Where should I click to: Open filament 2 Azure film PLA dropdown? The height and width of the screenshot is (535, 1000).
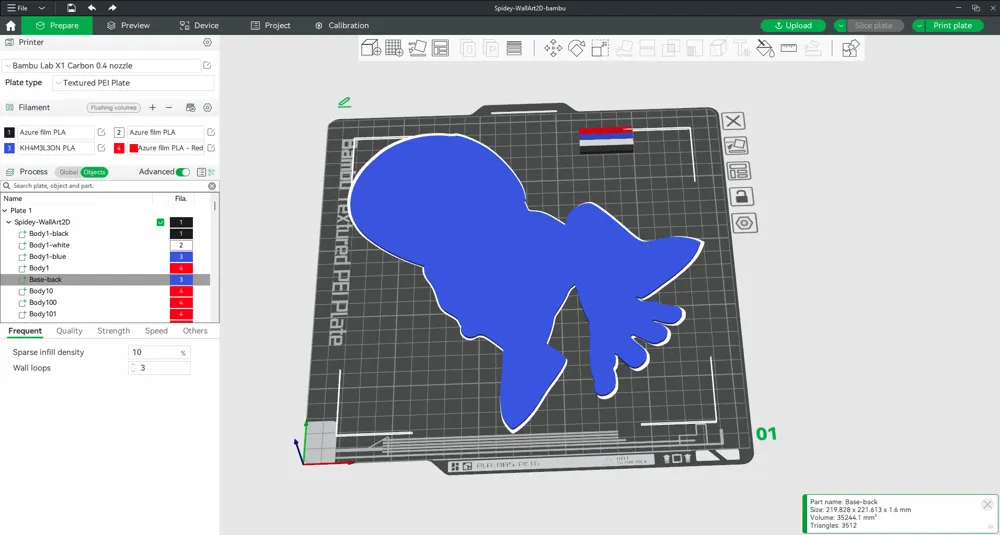(165, 132)
